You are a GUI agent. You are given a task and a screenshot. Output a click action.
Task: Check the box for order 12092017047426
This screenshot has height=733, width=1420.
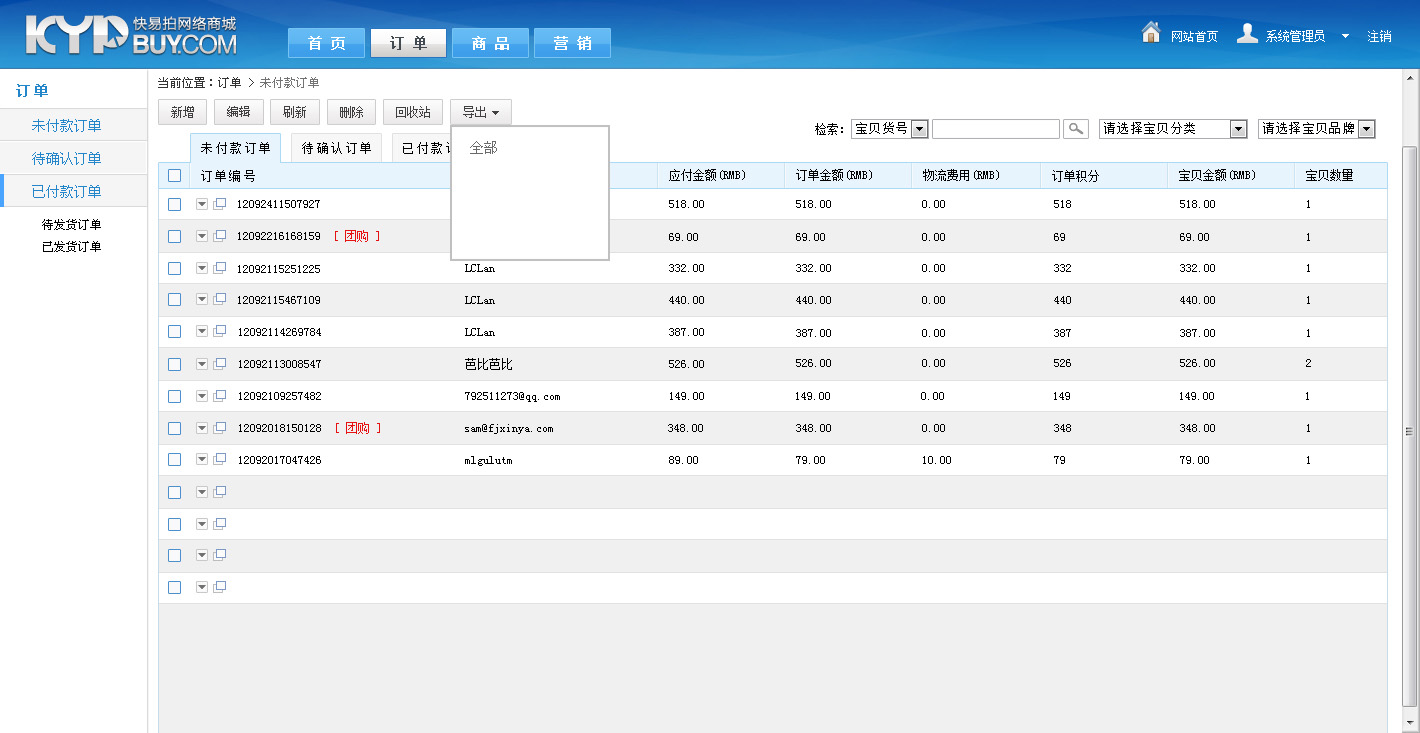tap(175, 459)
